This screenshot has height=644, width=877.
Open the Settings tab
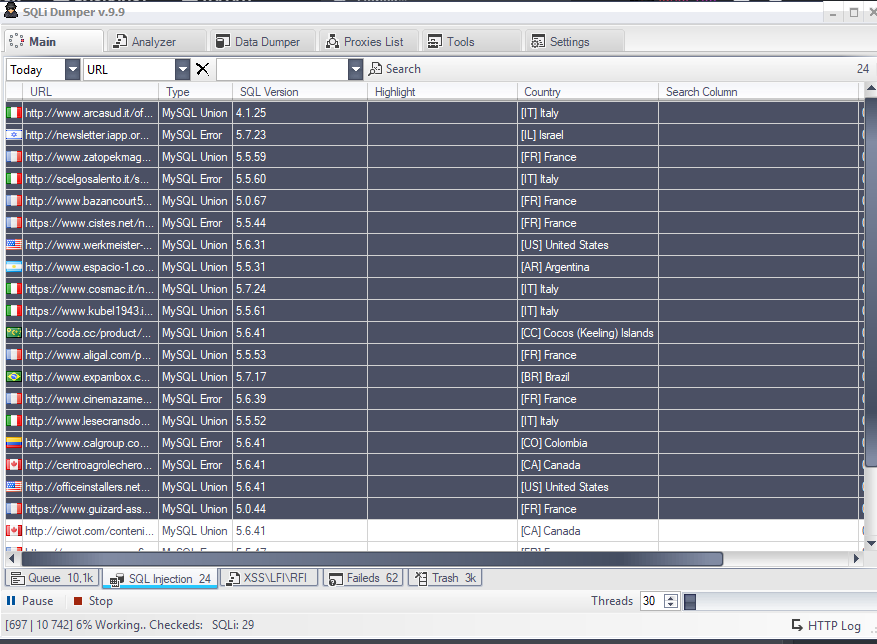574,41
